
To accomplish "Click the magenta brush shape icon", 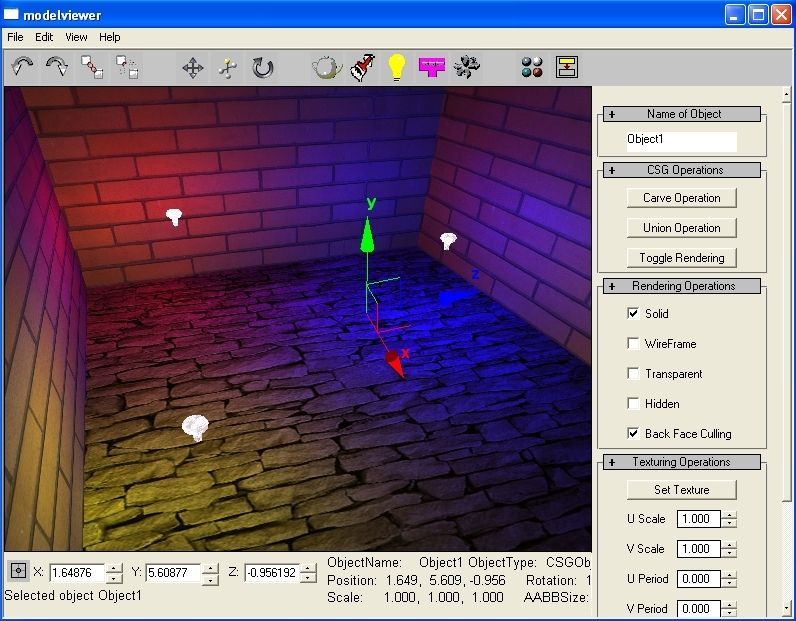I will pos(432,67).
